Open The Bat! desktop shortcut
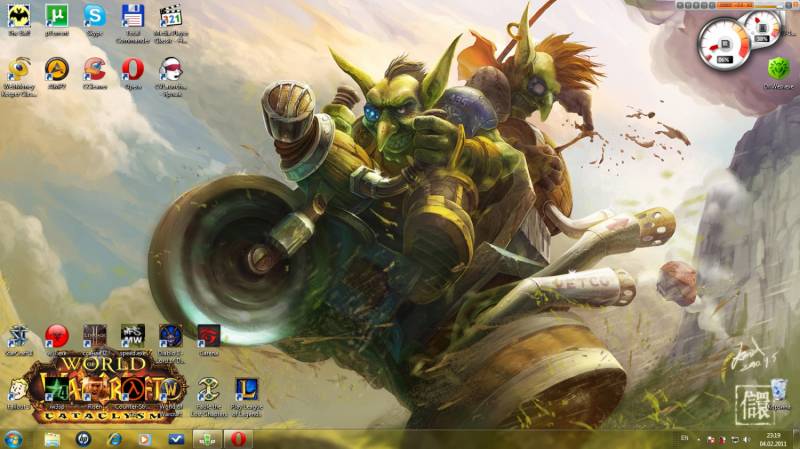The height and width of the screenshot is (449, 800). [19, 19]
